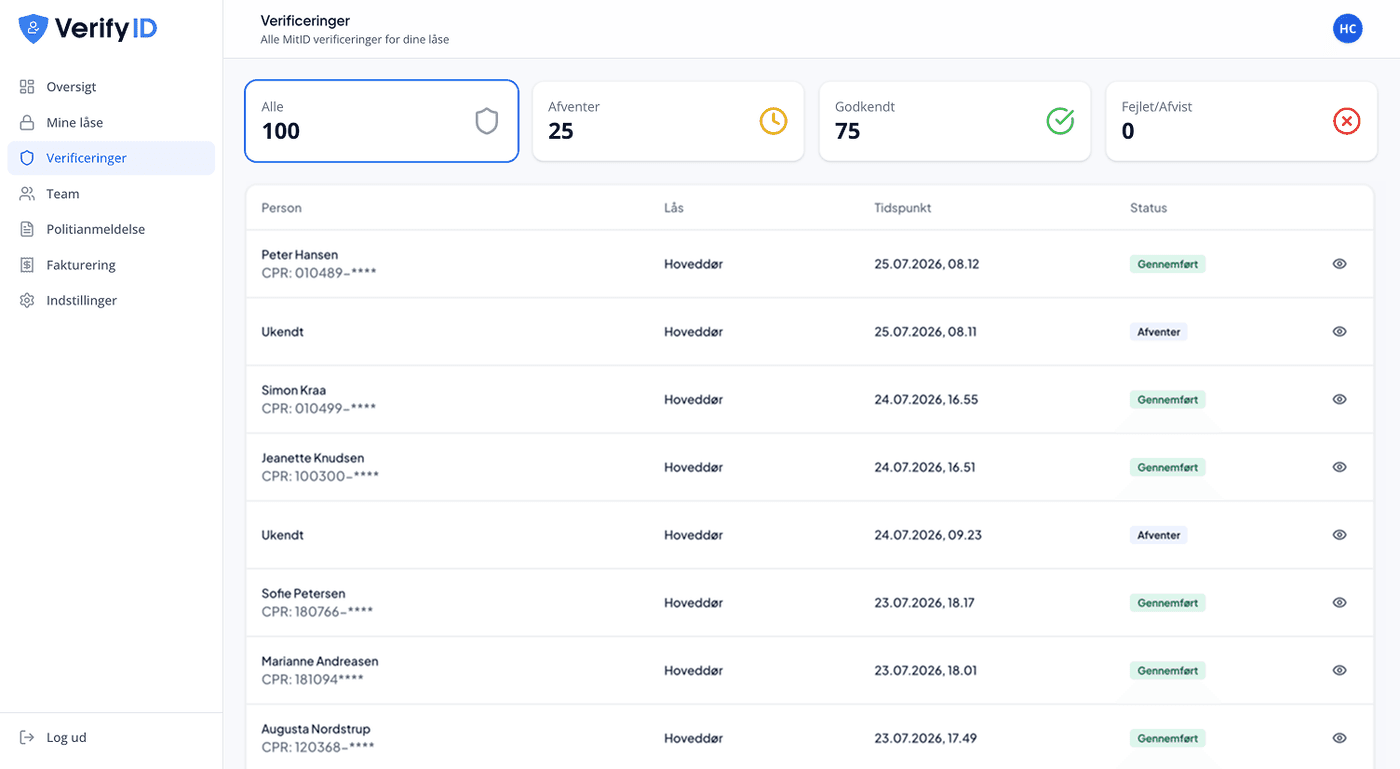
Task: Click the green checkmark icon in Godkendt card
Action: tap(1060, 121)
